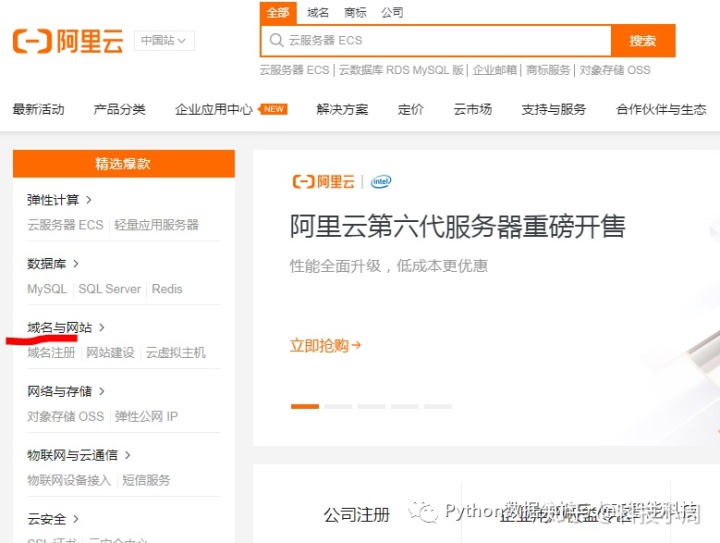Select the second carousel indicator
The height and width of the screenshot is (543, 720).
tap(338, 406)
